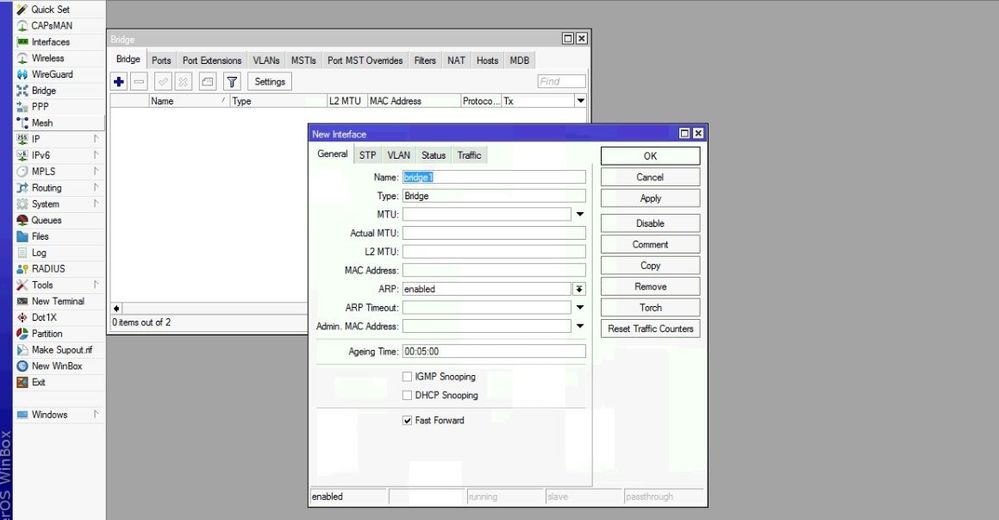This screenshot has width=999, height=520.
Task: Open the Wireless sidebar entry
Action: point(47,58)
